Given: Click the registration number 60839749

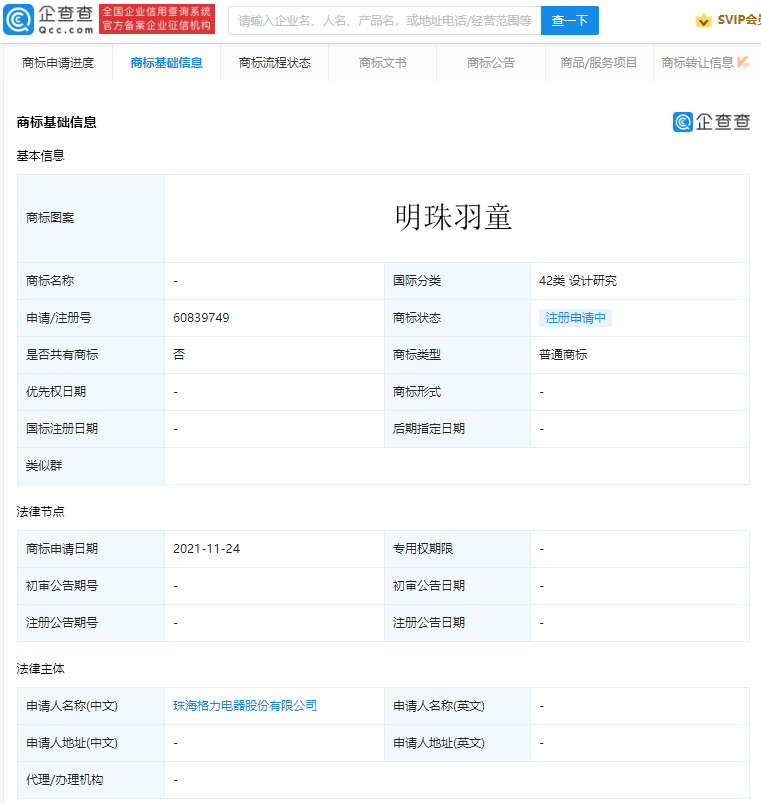Looking at the screenshot, I should pos(201,318).
